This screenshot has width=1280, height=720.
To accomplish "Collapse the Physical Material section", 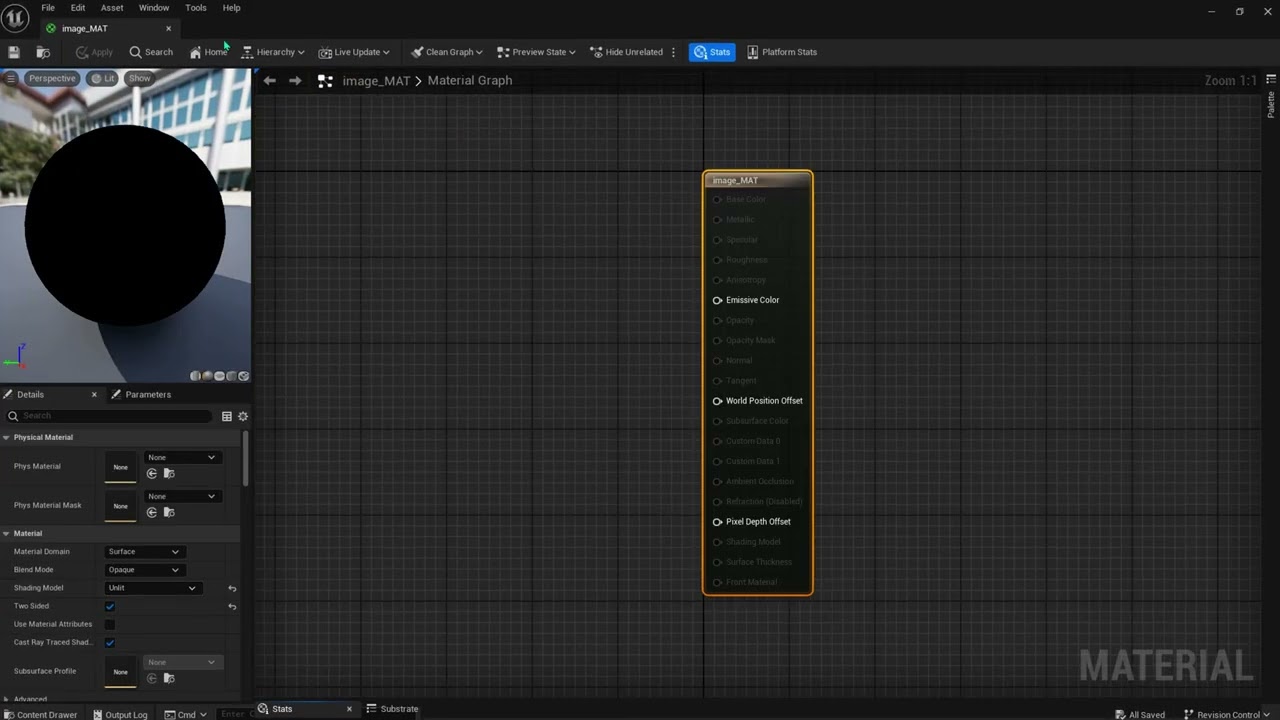I will (6, 438).
